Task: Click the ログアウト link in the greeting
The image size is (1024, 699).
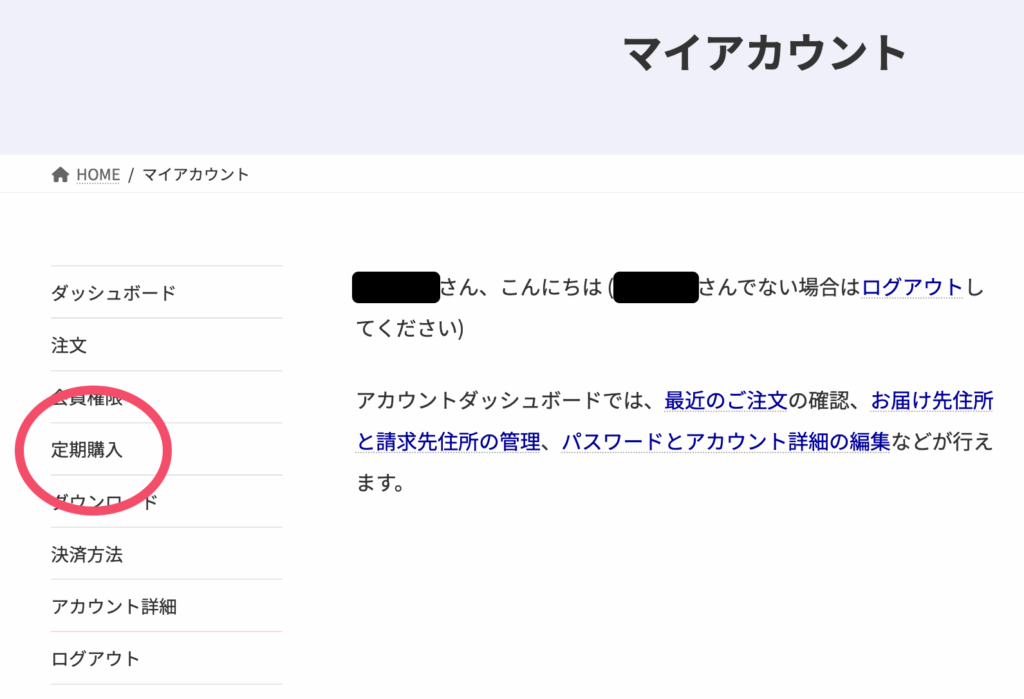Action: coord(912,288)
